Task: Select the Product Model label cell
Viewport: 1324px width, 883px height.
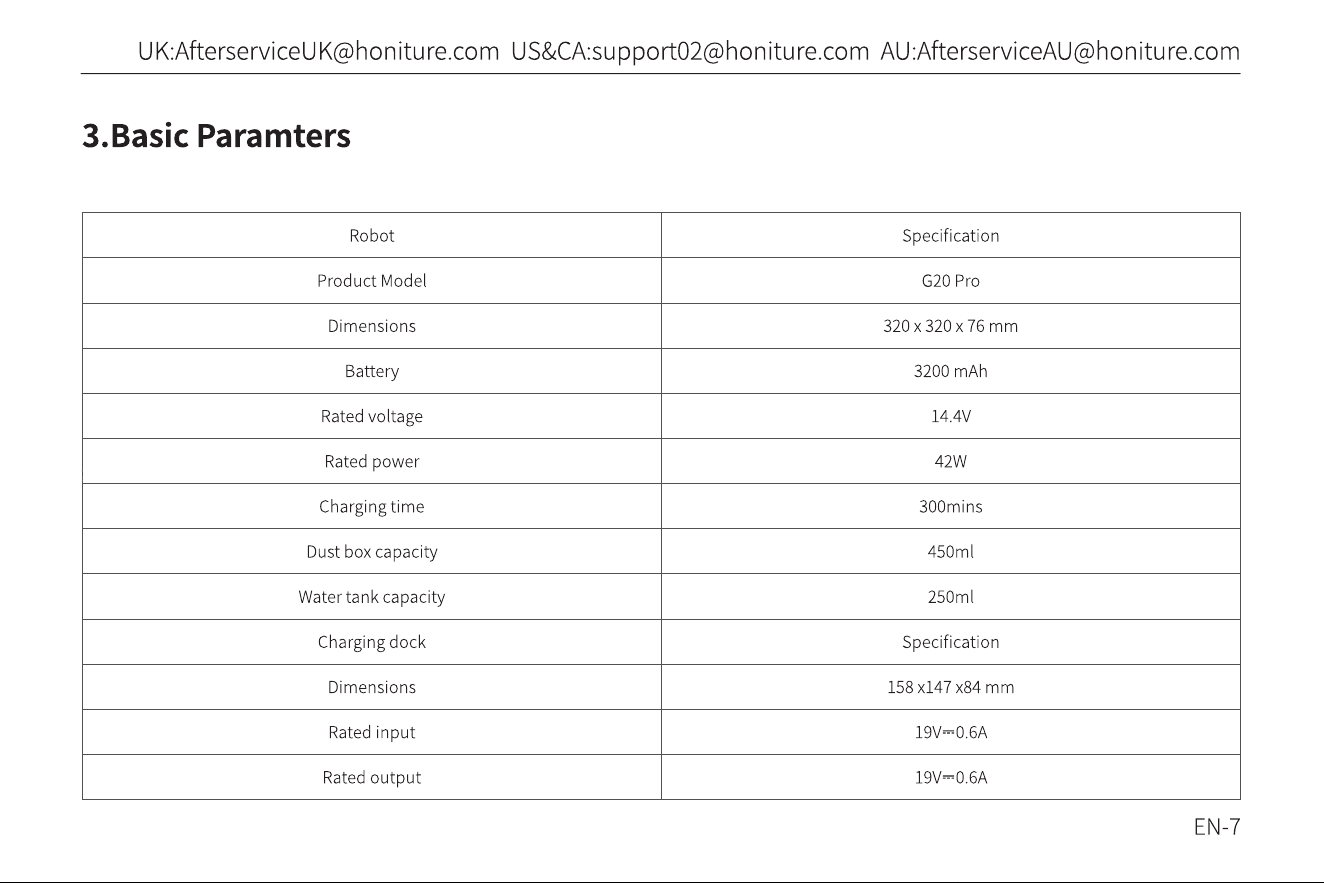Action: [372, 281]
